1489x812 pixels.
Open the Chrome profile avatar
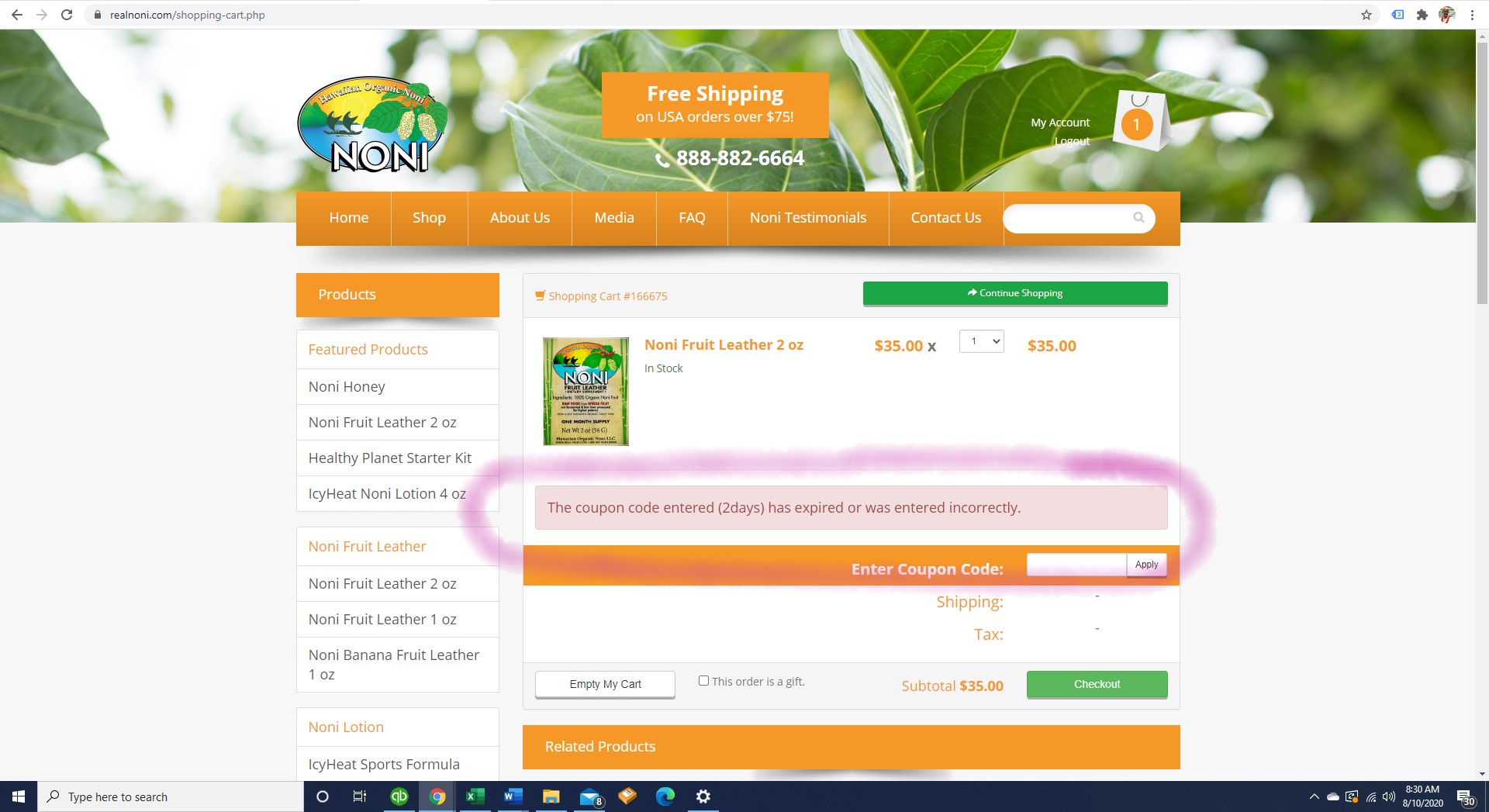click(1446, 15)
